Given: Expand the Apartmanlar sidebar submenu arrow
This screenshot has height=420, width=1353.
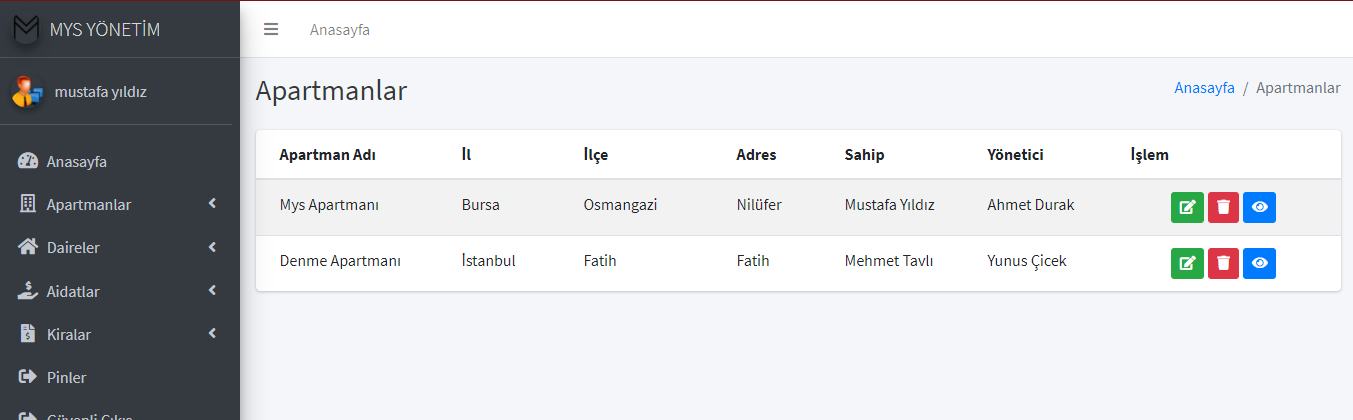Looking at the screenshot, I should coord(212,204).
